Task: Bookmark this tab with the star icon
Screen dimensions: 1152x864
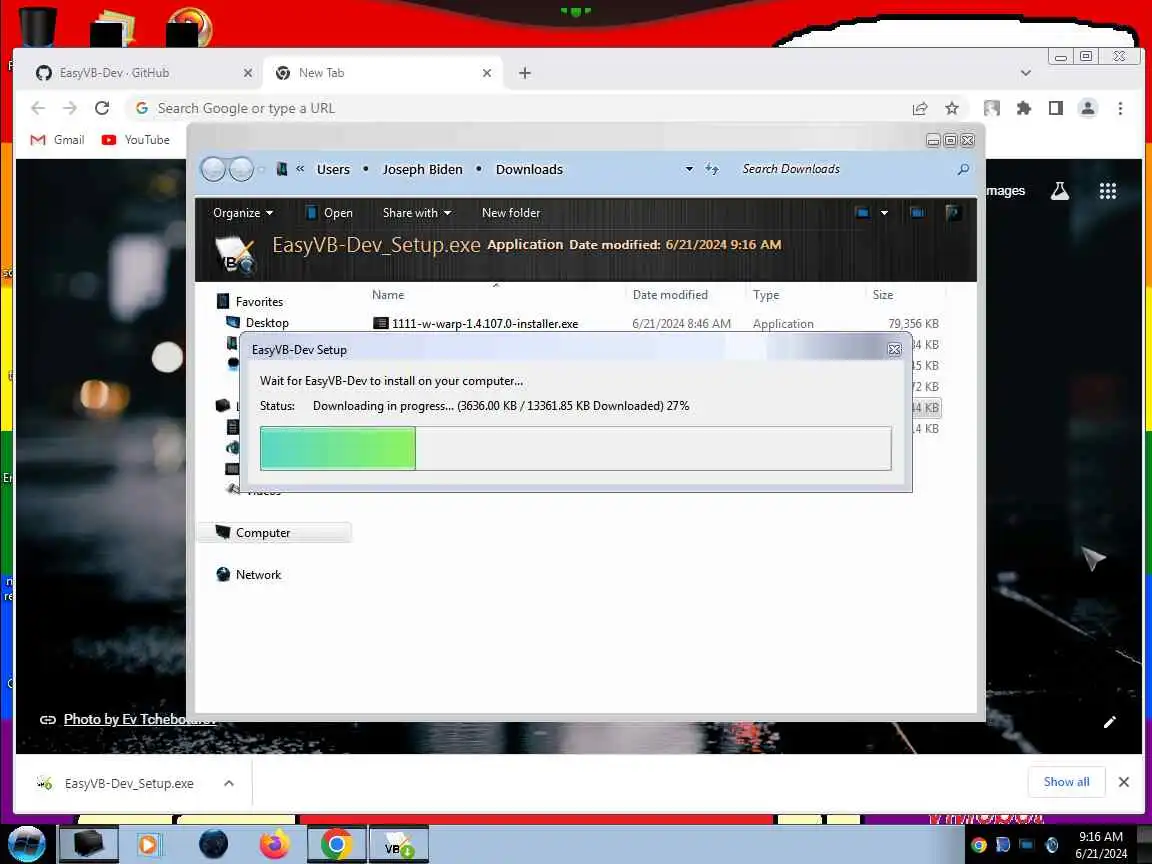Action: (x=952, y=109)
